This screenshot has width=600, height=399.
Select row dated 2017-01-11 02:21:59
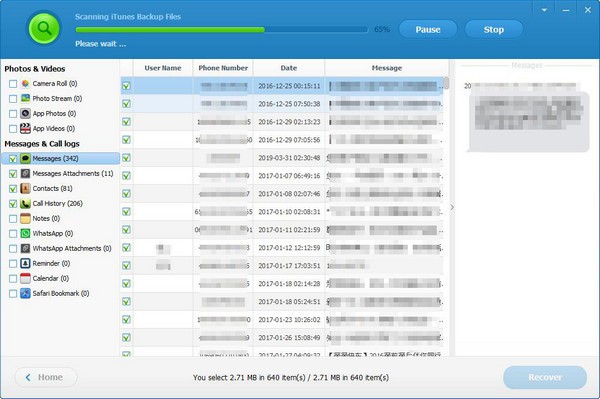coord(282,230)
